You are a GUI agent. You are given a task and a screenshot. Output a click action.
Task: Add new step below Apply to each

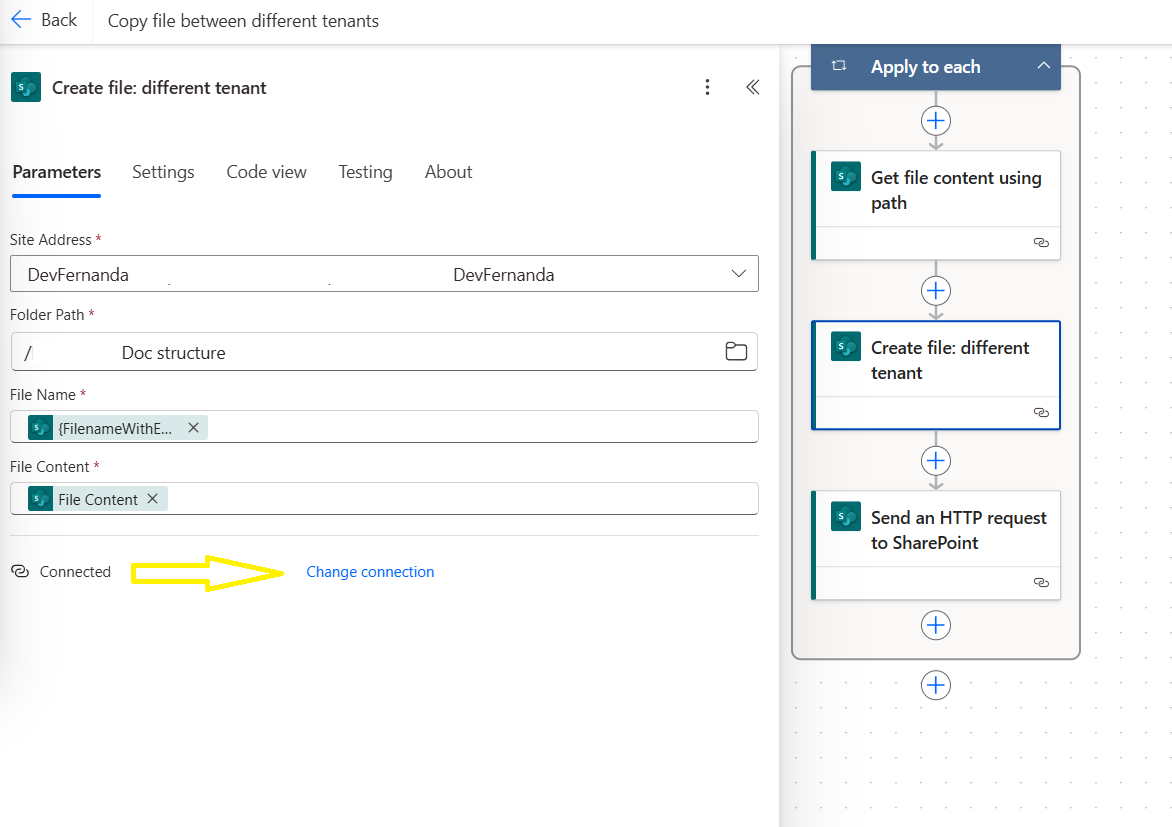936,685
